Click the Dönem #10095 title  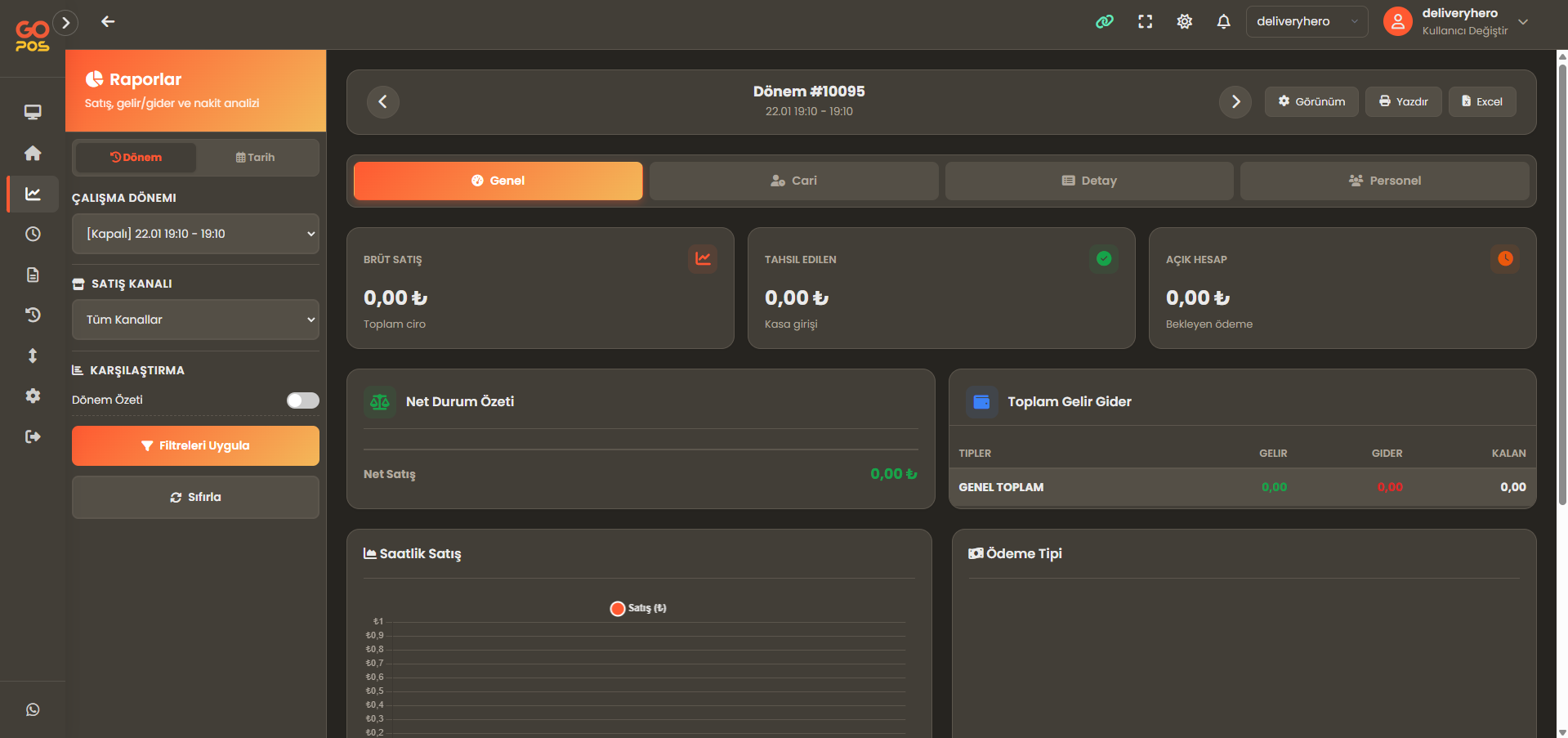point(809,92)
